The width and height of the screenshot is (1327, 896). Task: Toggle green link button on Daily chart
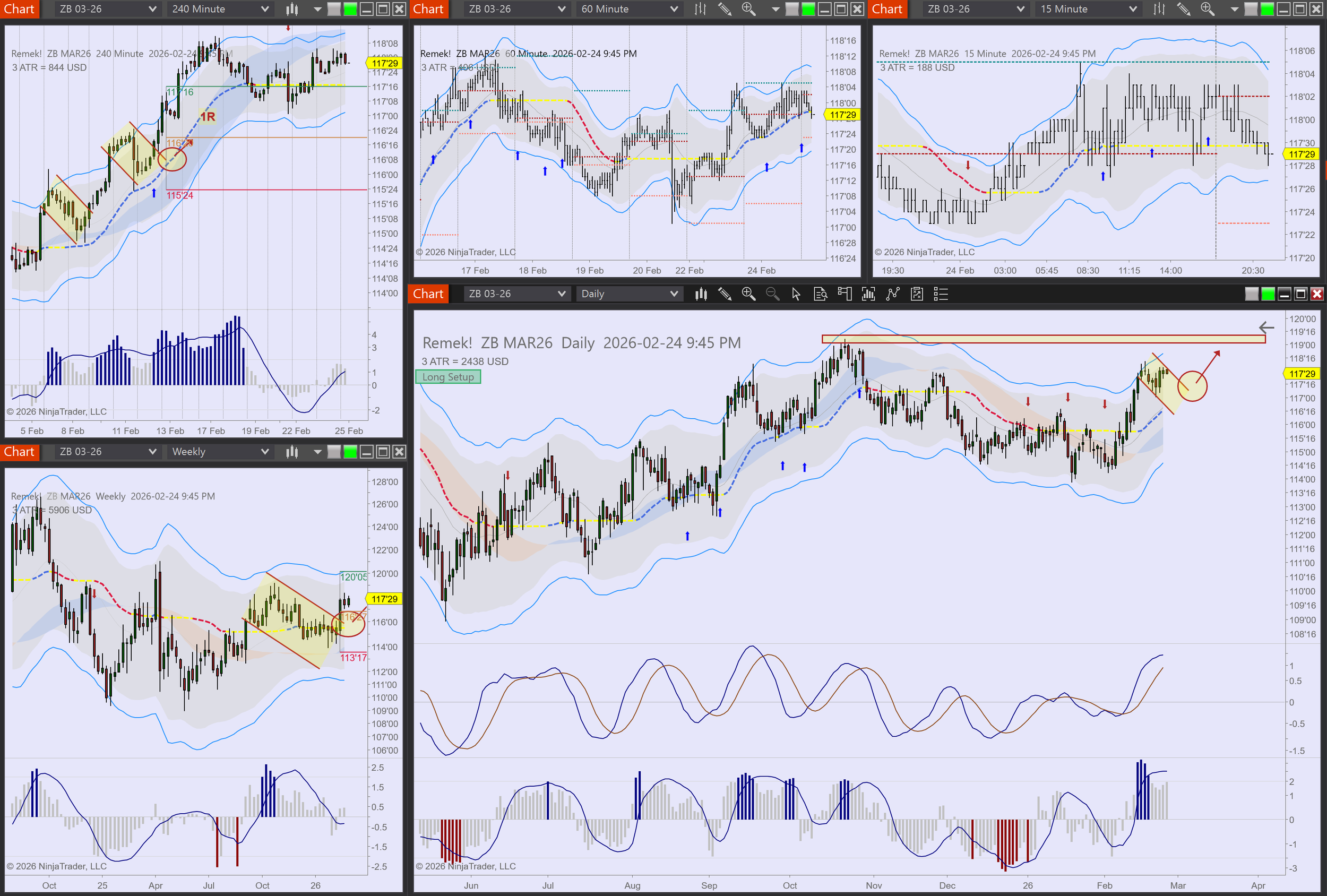point(1268,294)
